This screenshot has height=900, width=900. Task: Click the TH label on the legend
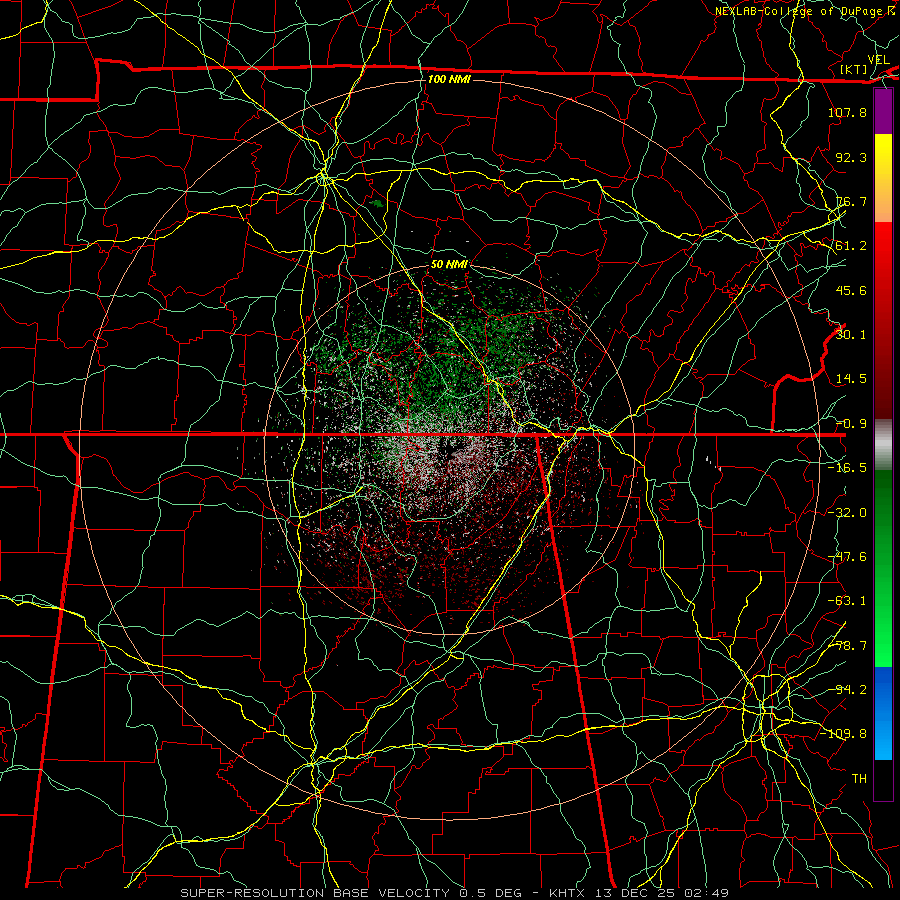859,779
